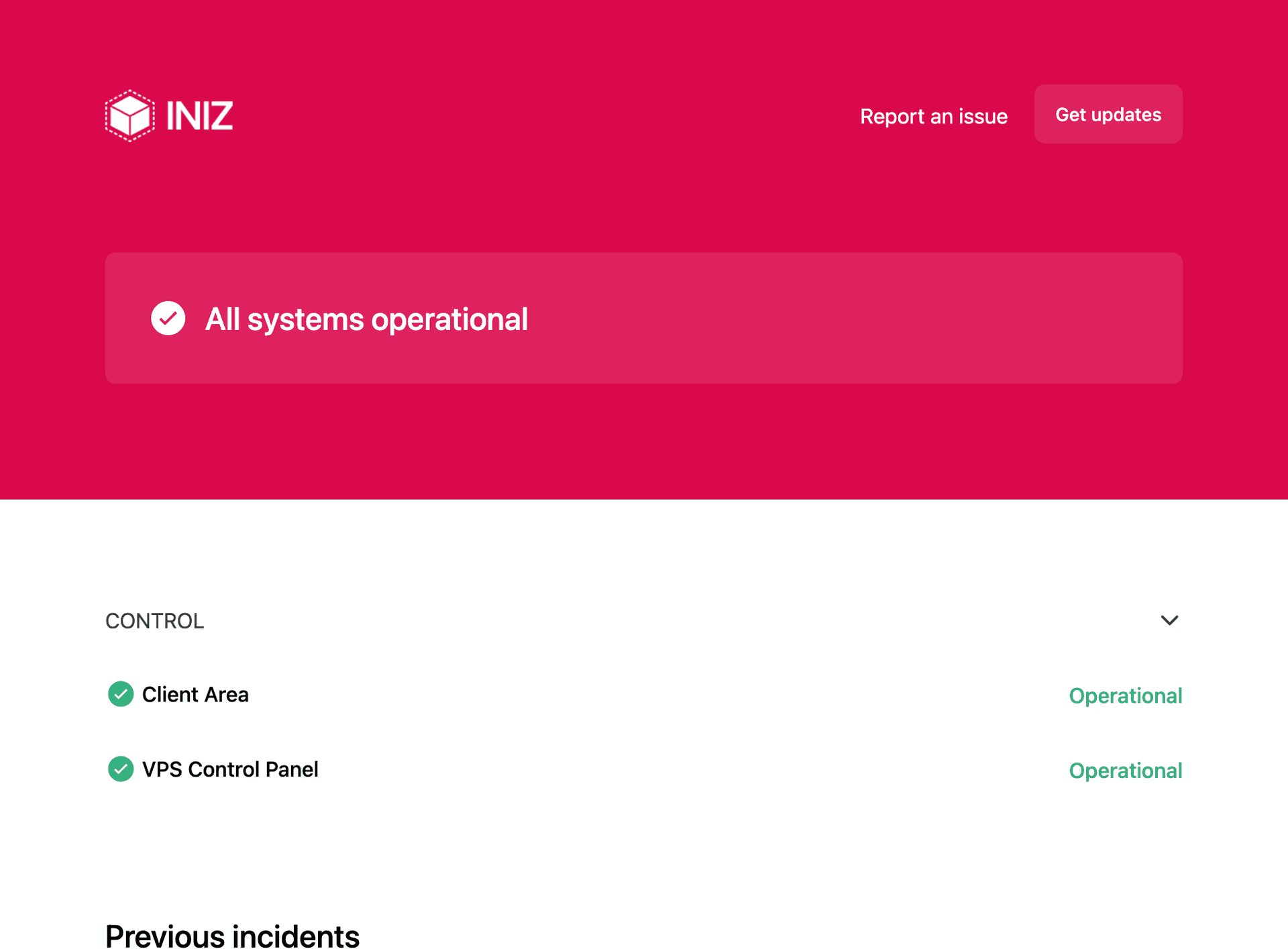
Task: Click the INIZ wordmark text
Action: click(x=199, y=116)
